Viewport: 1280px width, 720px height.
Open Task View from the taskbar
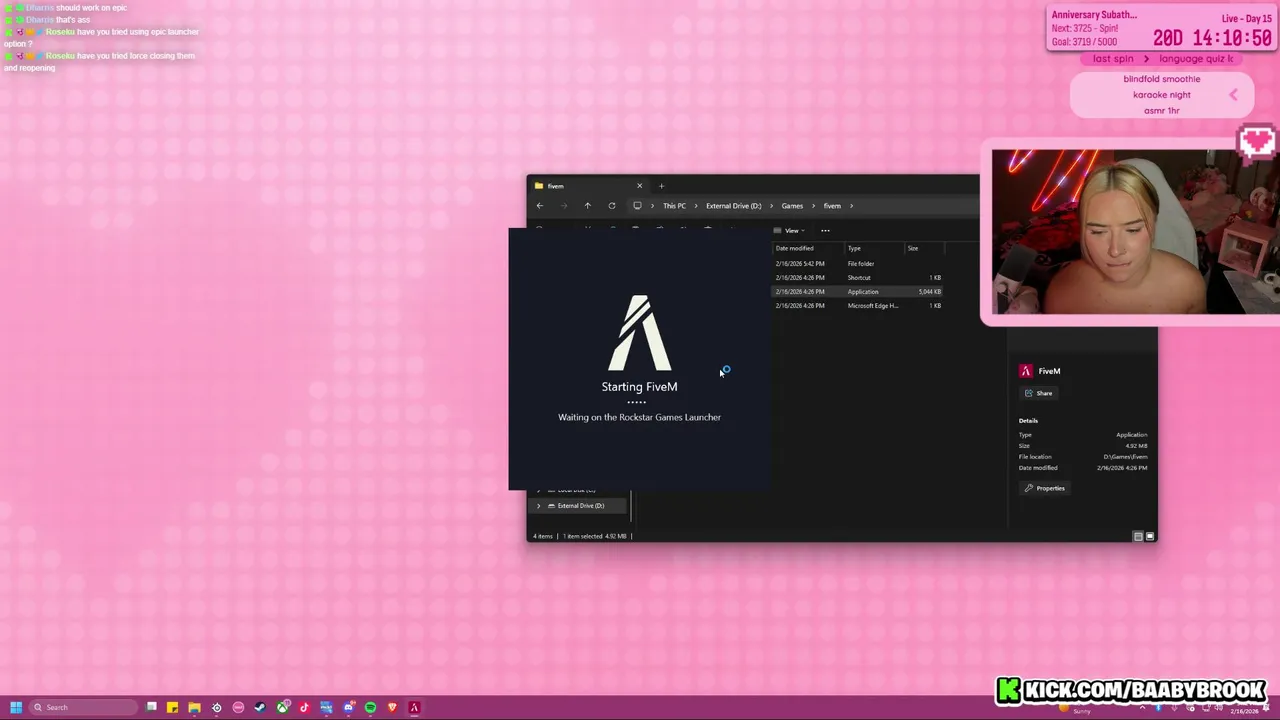151,708
